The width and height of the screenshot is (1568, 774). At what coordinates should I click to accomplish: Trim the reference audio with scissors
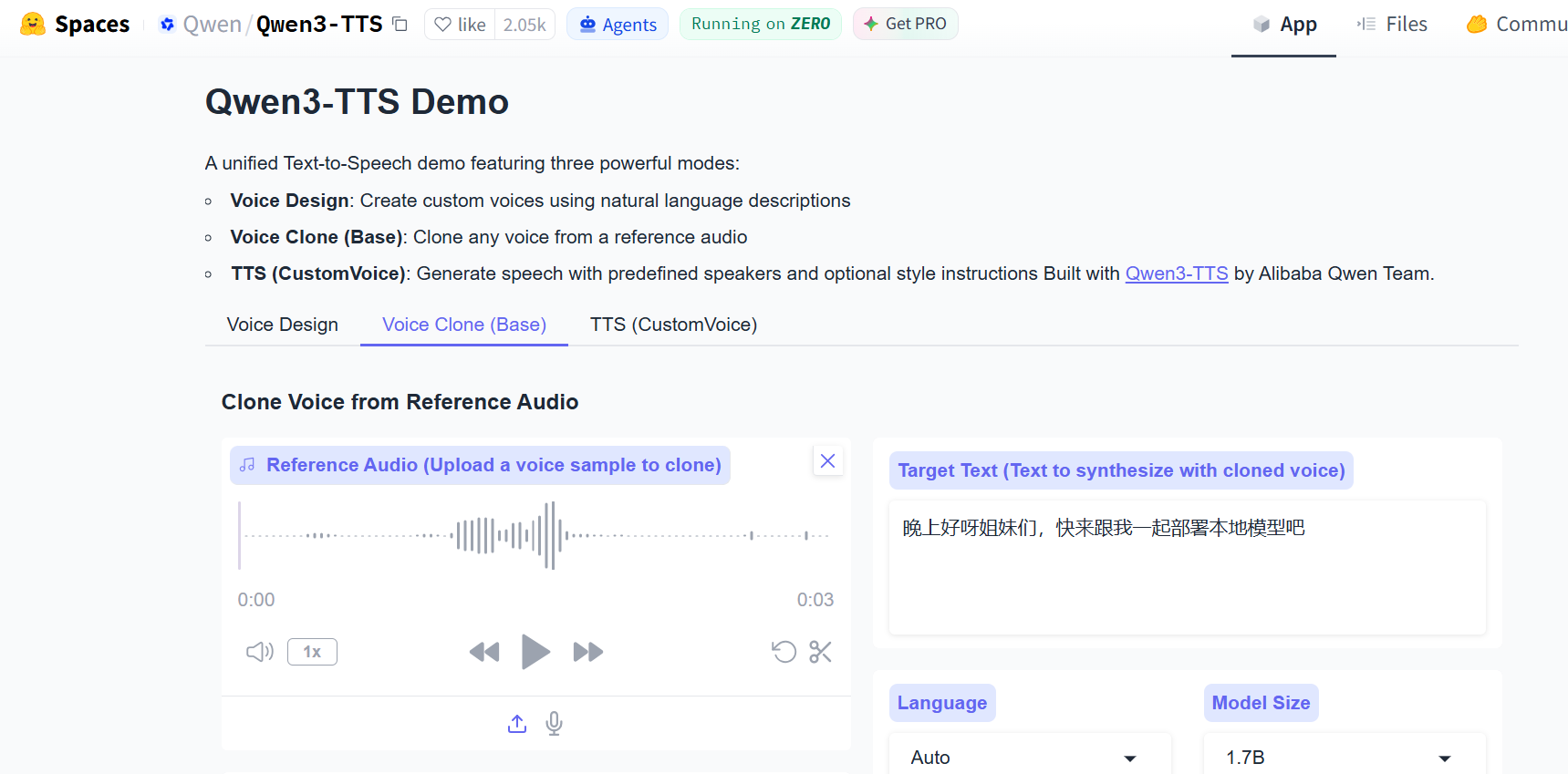(820, 652)
